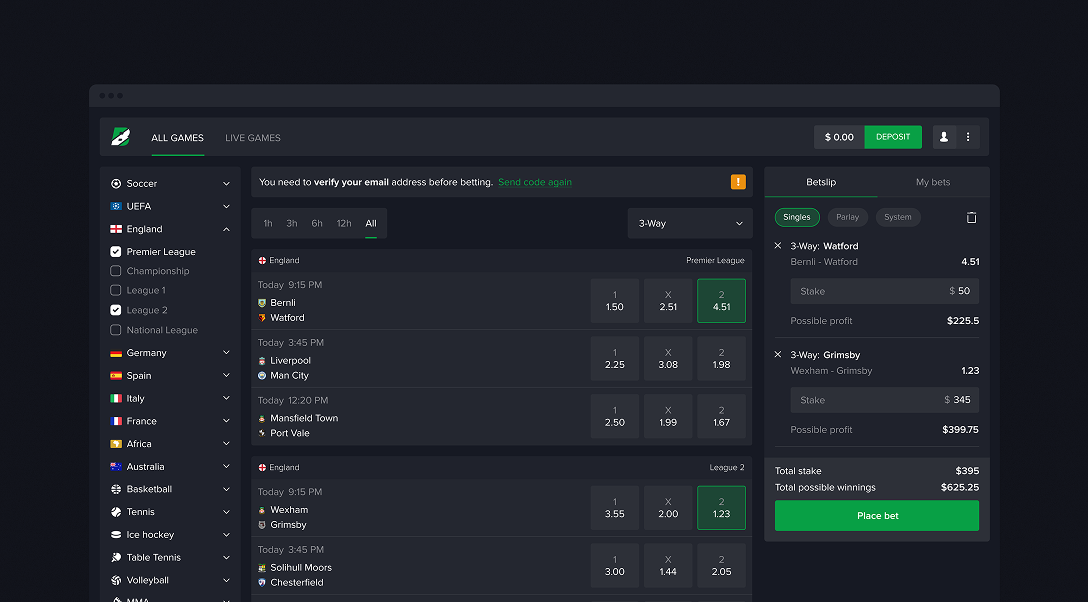Open the 3-Way market dropdown

pos(690,223)
